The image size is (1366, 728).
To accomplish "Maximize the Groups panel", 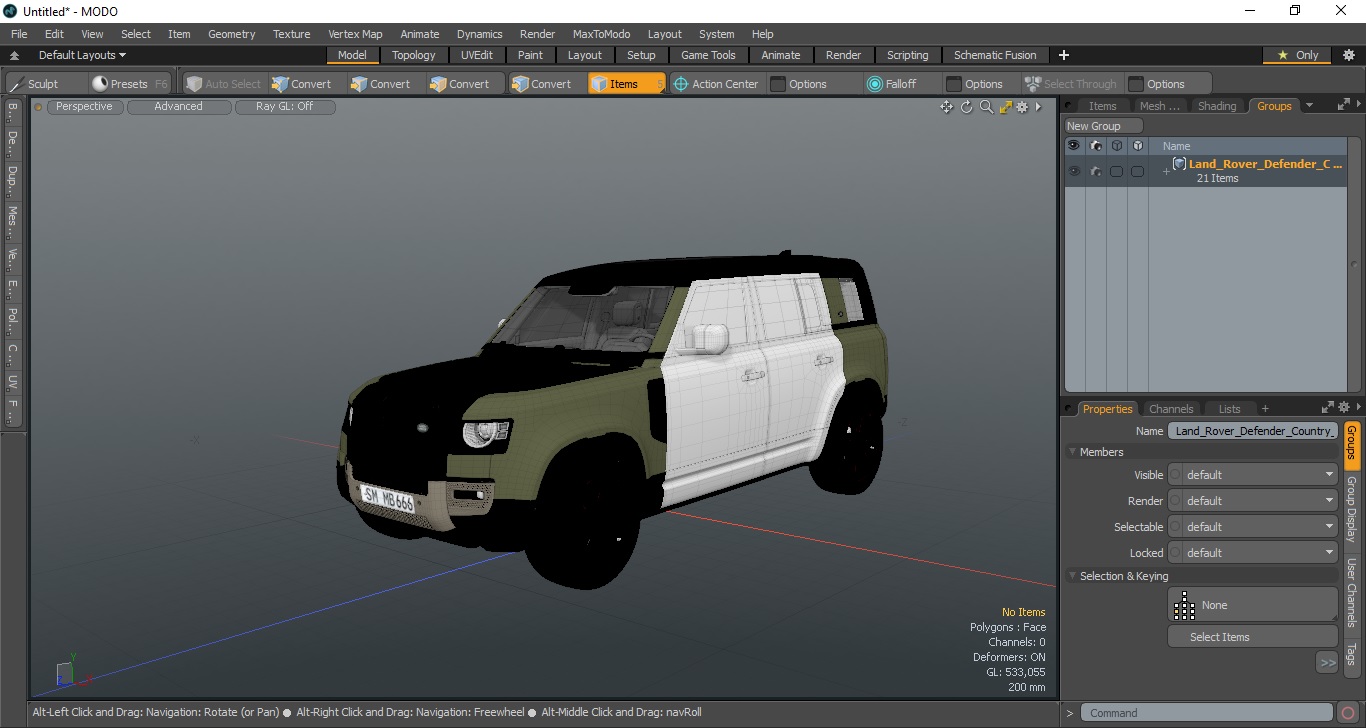I will (x=1344, y=105).
